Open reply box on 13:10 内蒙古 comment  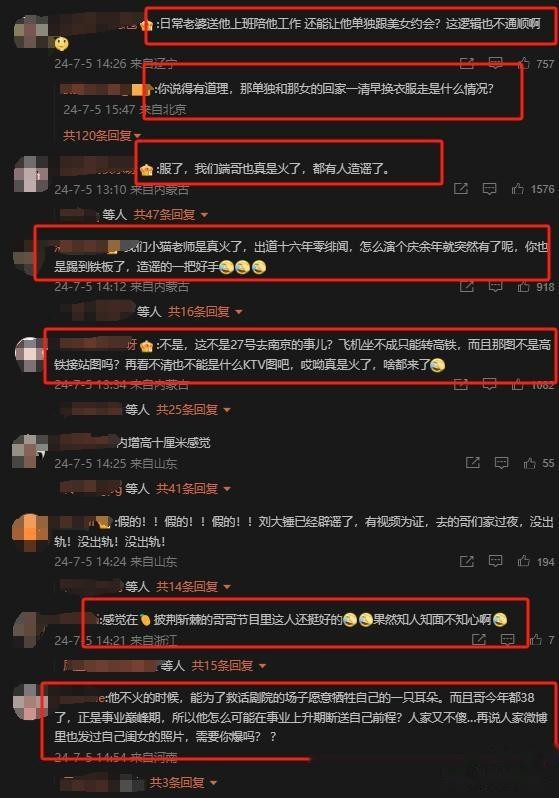tap(489, 189)
